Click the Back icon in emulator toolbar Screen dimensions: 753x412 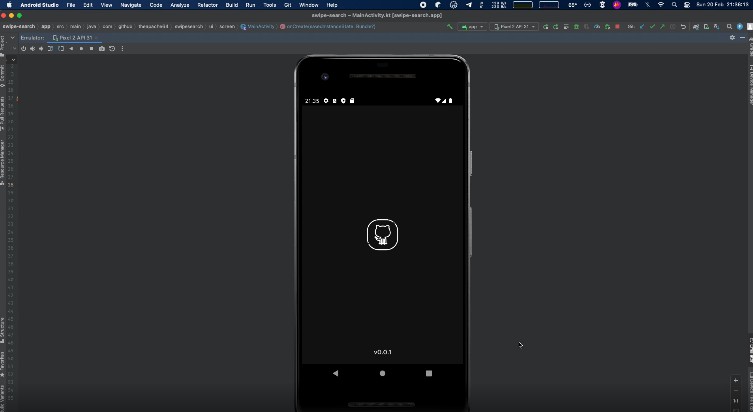tap(71, 48)
